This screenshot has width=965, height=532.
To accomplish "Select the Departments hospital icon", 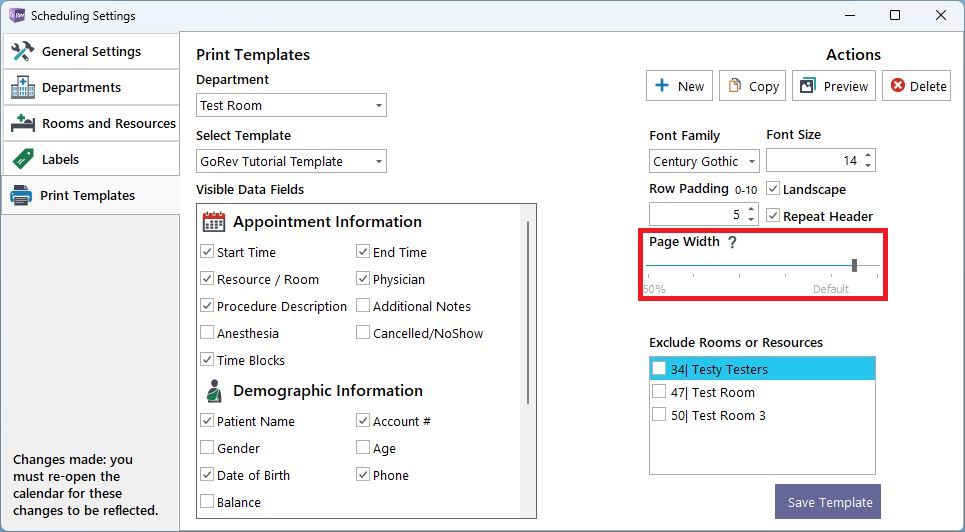I will pyautogui.click(x=23, y=87).
